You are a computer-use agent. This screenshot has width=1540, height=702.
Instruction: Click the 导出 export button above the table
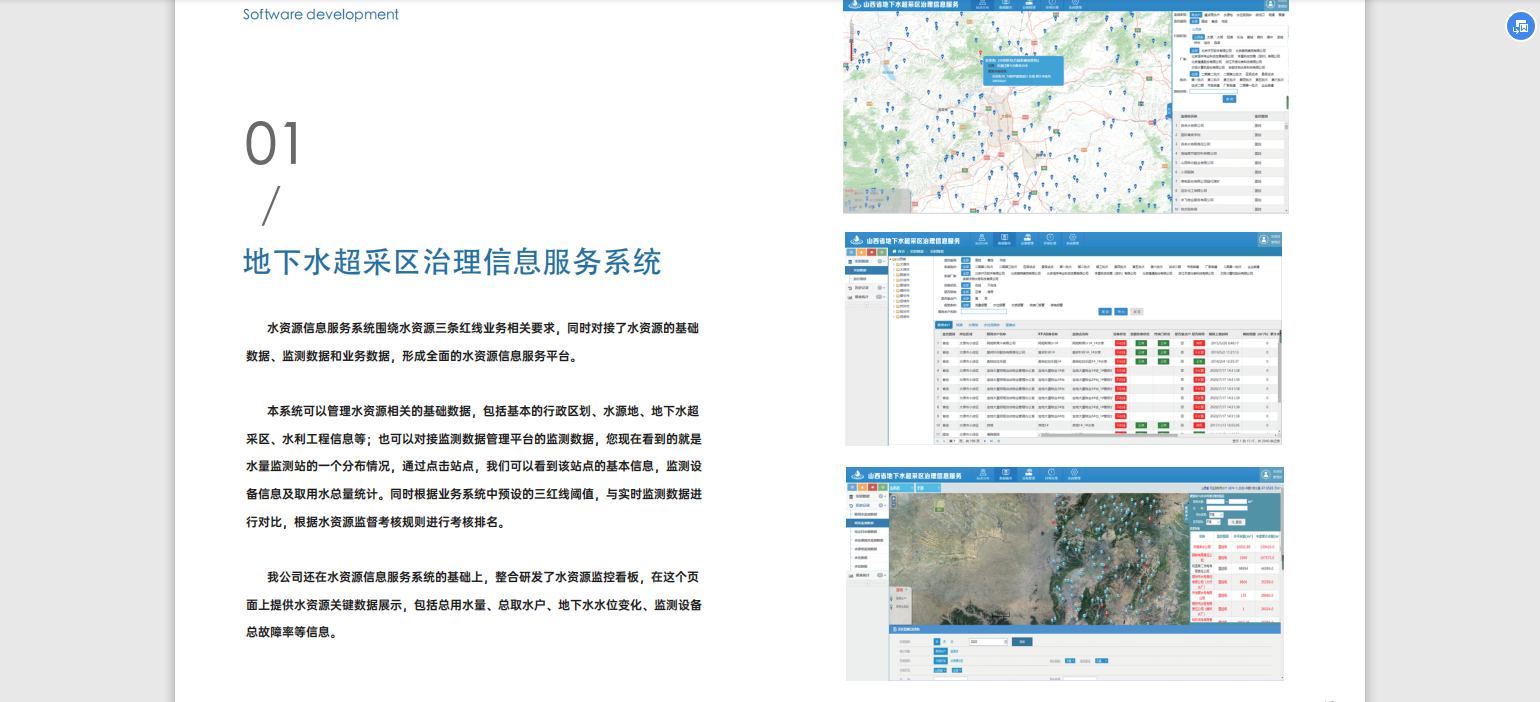[x=1138, y=311]
